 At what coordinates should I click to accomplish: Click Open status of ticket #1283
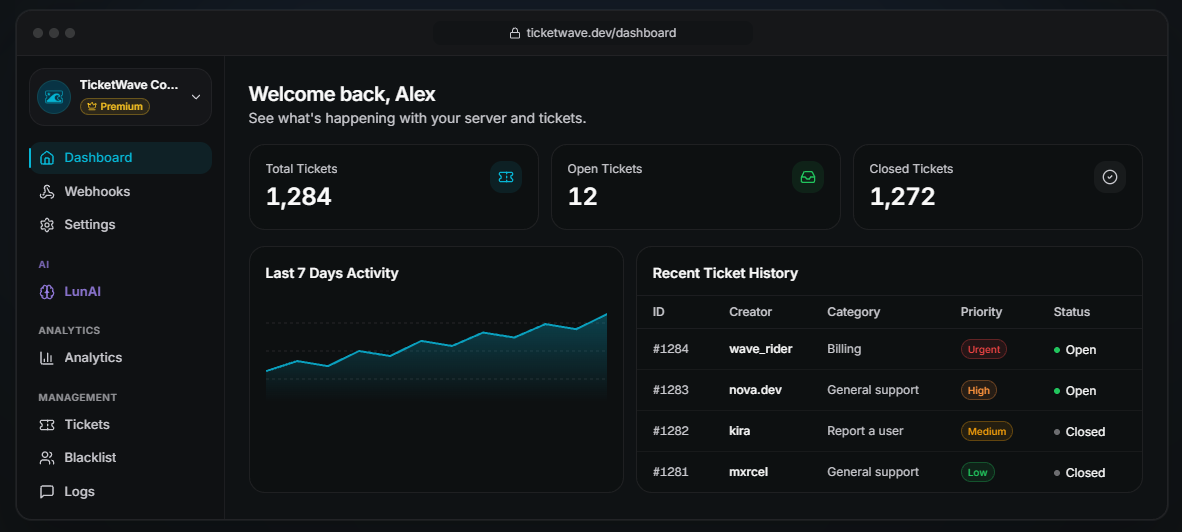click(x=1075, y=391)
